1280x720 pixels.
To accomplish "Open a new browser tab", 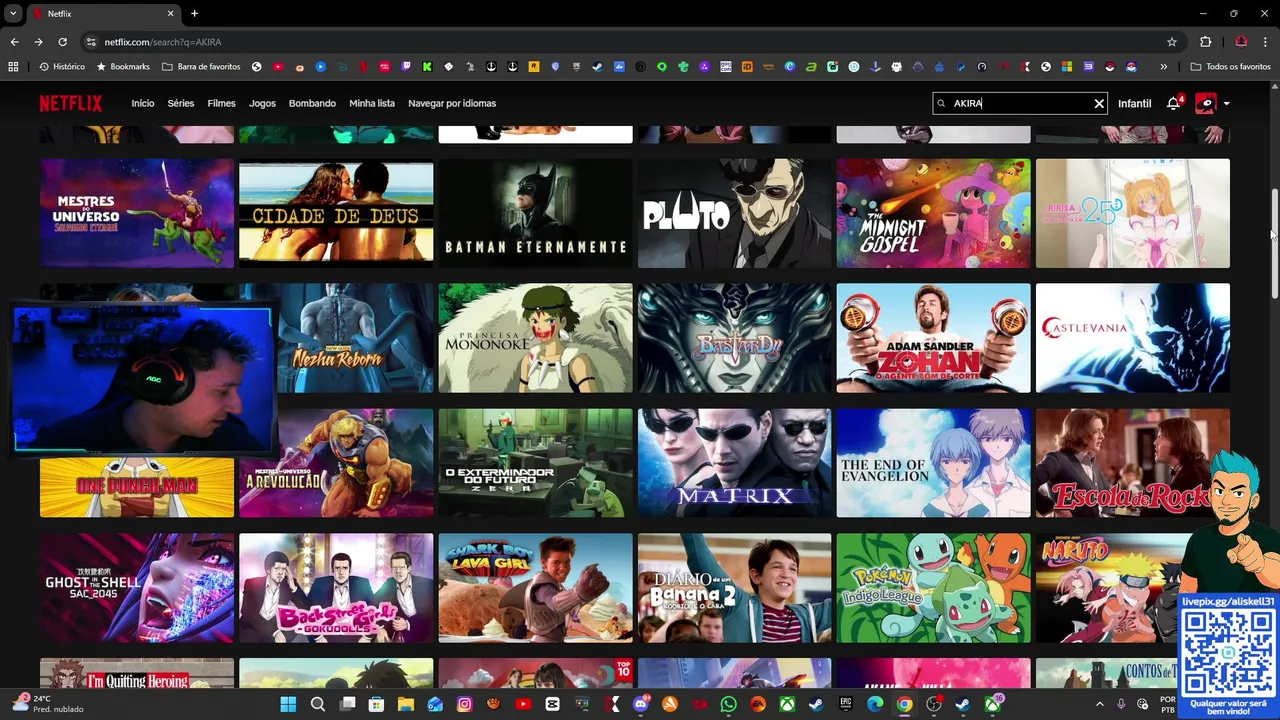I will coord(194,13).
